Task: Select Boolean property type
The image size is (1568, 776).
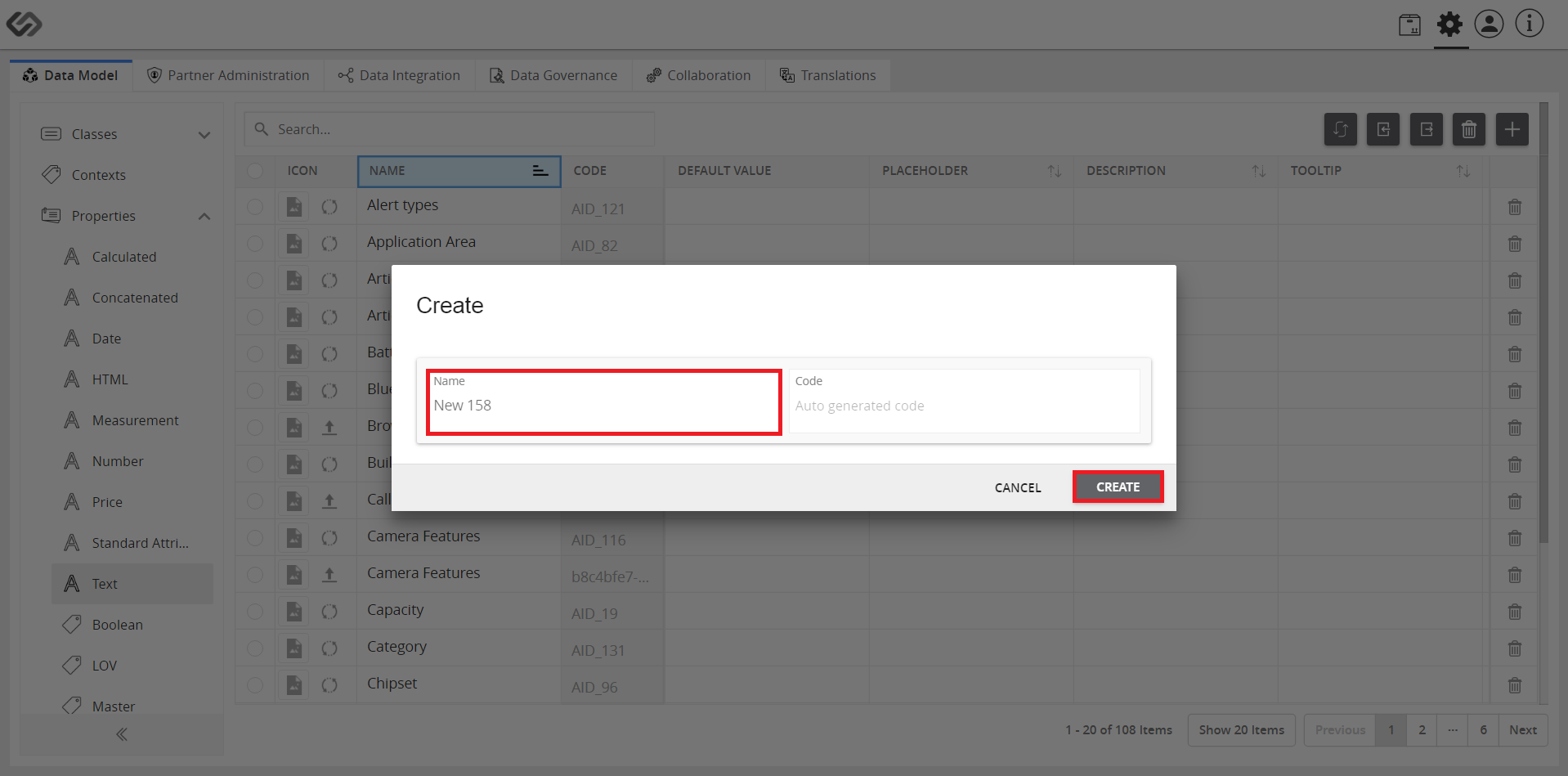Action: [118, 625]
